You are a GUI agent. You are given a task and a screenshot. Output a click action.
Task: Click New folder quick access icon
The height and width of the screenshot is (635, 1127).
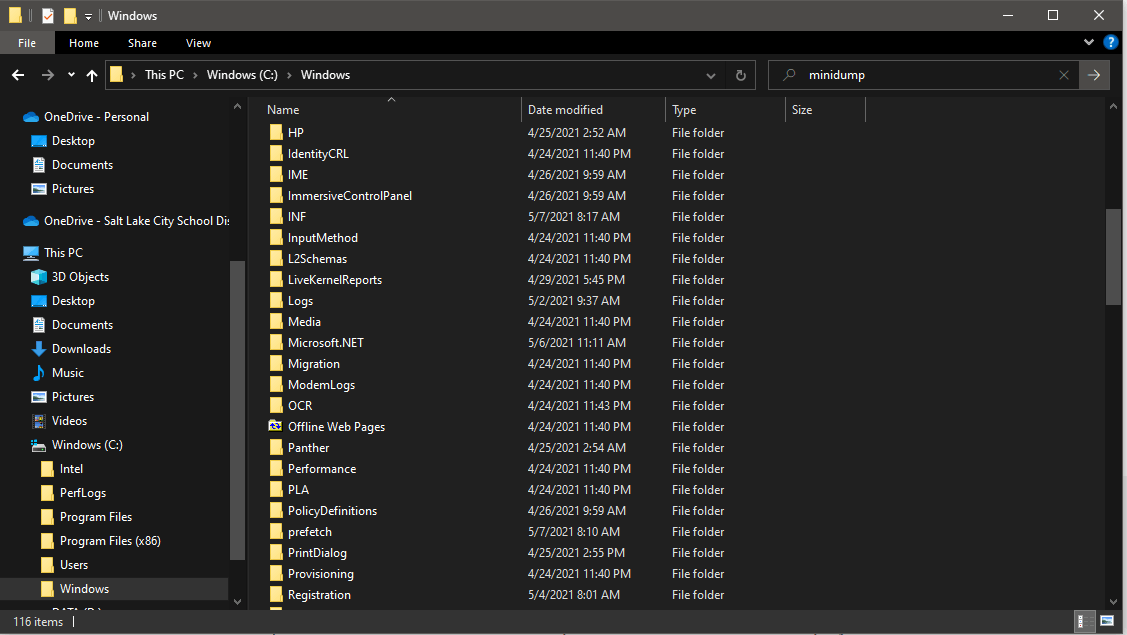(70, 15)
